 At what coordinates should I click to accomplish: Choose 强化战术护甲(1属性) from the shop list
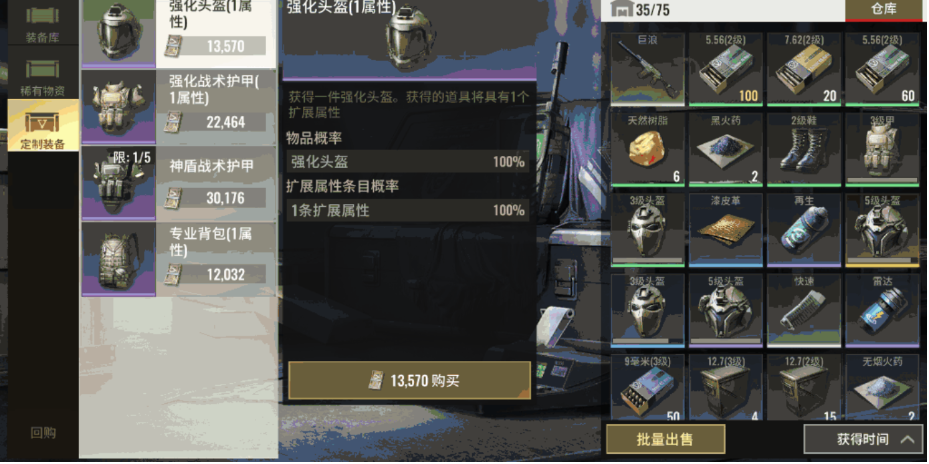(179, 107)
